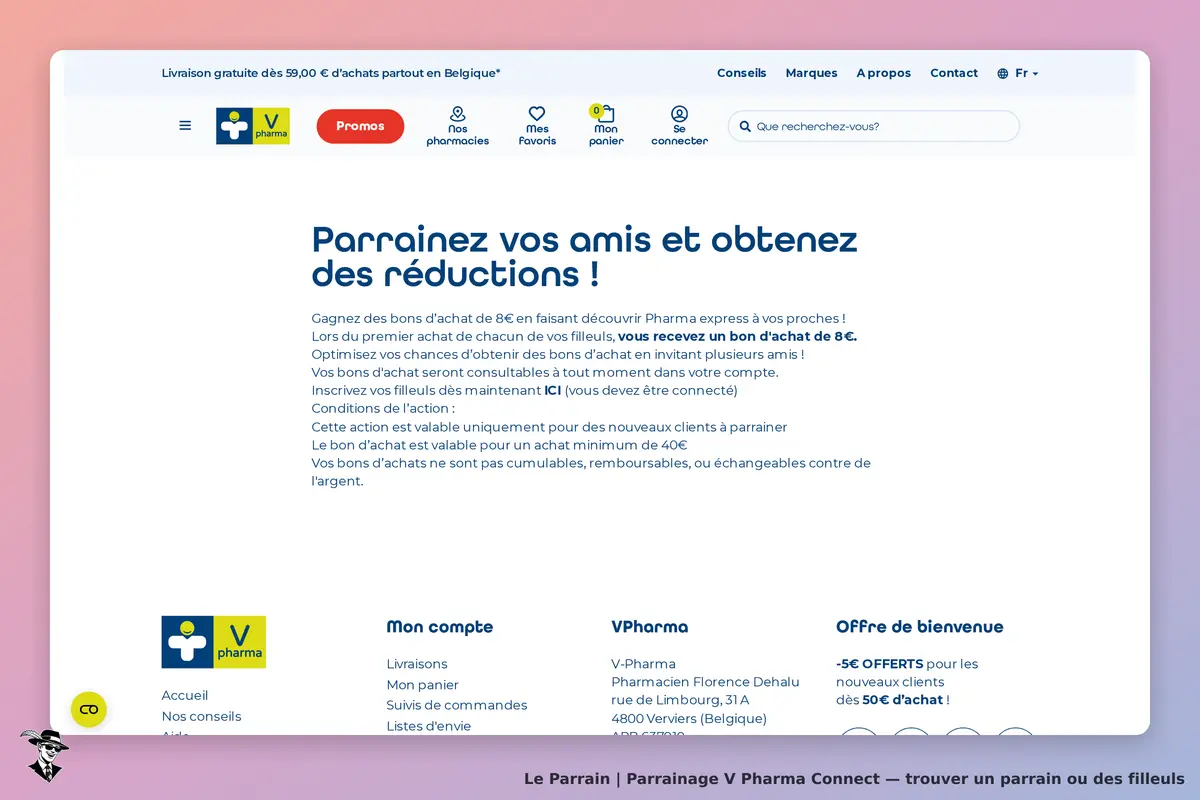Open Nos conseils footer link
Viewport: 1200px width, 800px height.
point(202,716)
